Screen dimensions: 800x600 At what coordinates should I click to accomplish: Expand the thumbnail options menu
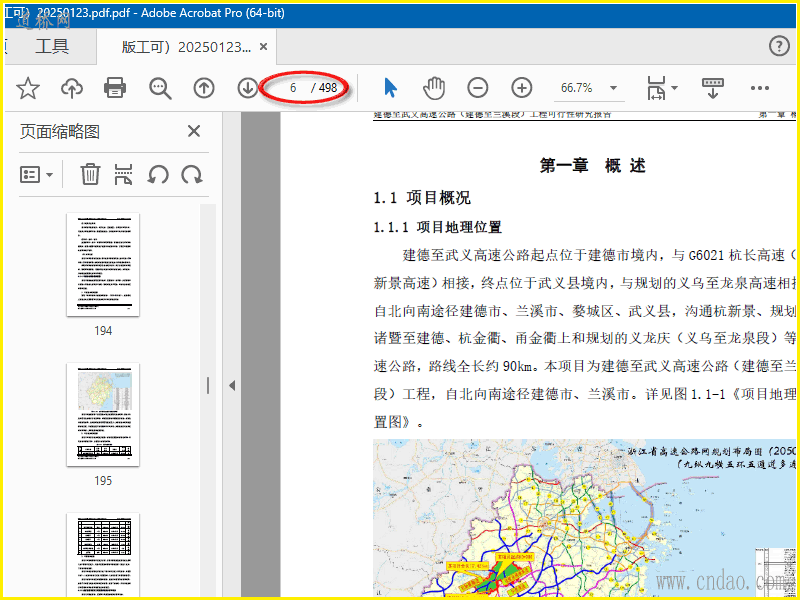click(37, 174)
